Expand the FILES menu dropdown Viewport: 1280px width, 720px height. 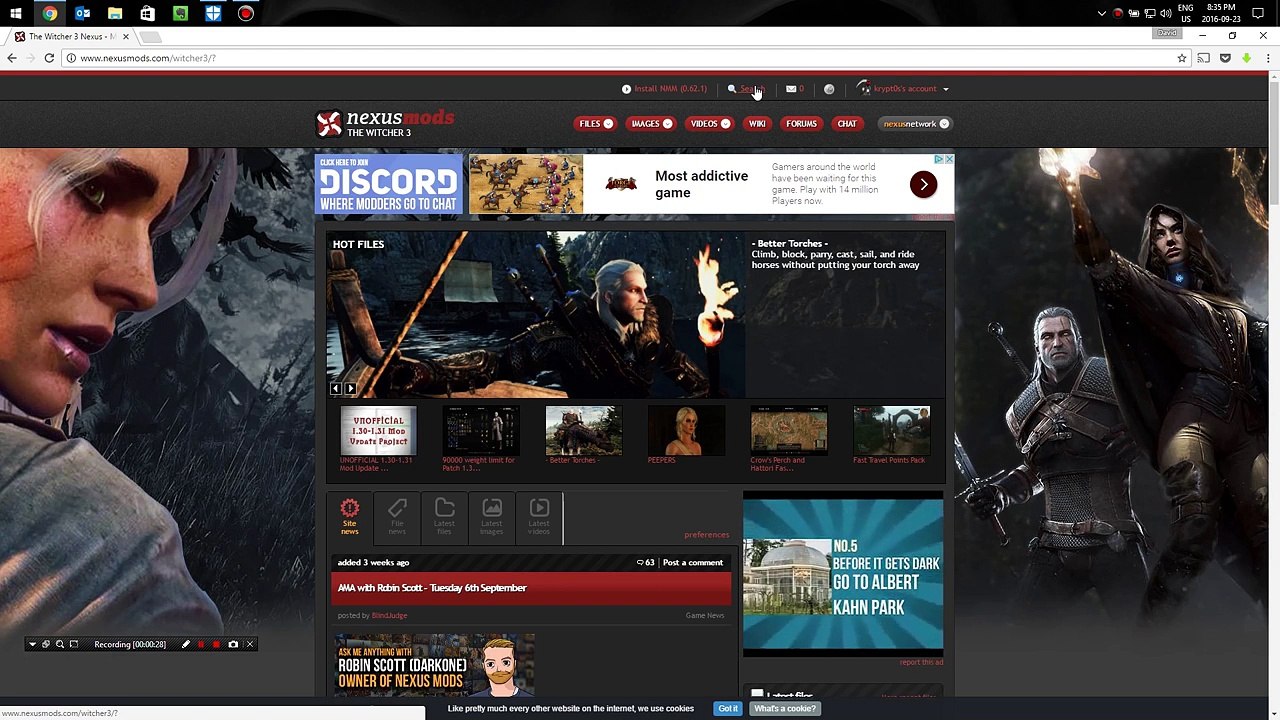pyautogui.click(x=608, y=124)
